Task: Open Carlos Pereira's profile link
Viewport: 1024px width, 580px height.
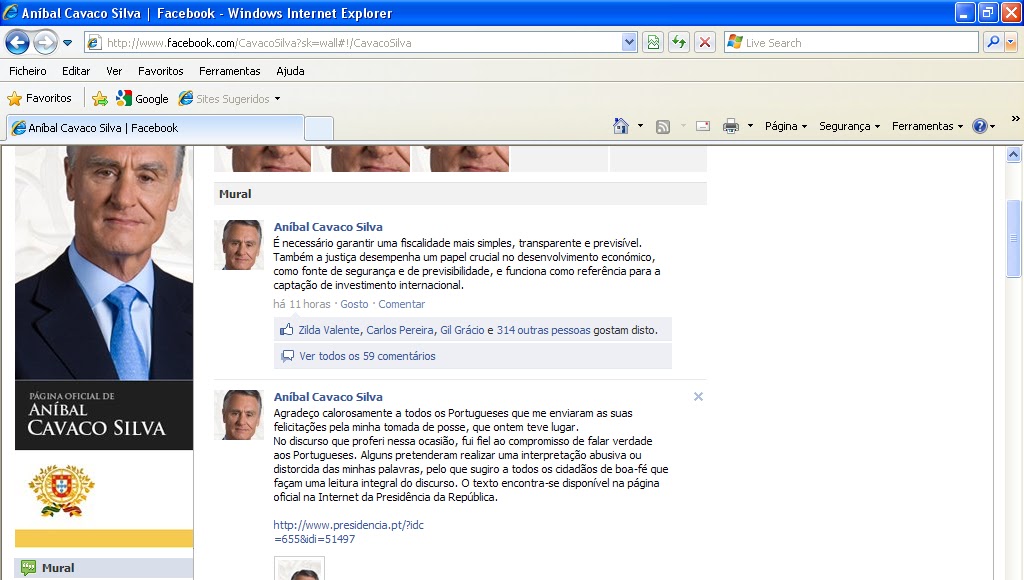Action: coord(400,330)
